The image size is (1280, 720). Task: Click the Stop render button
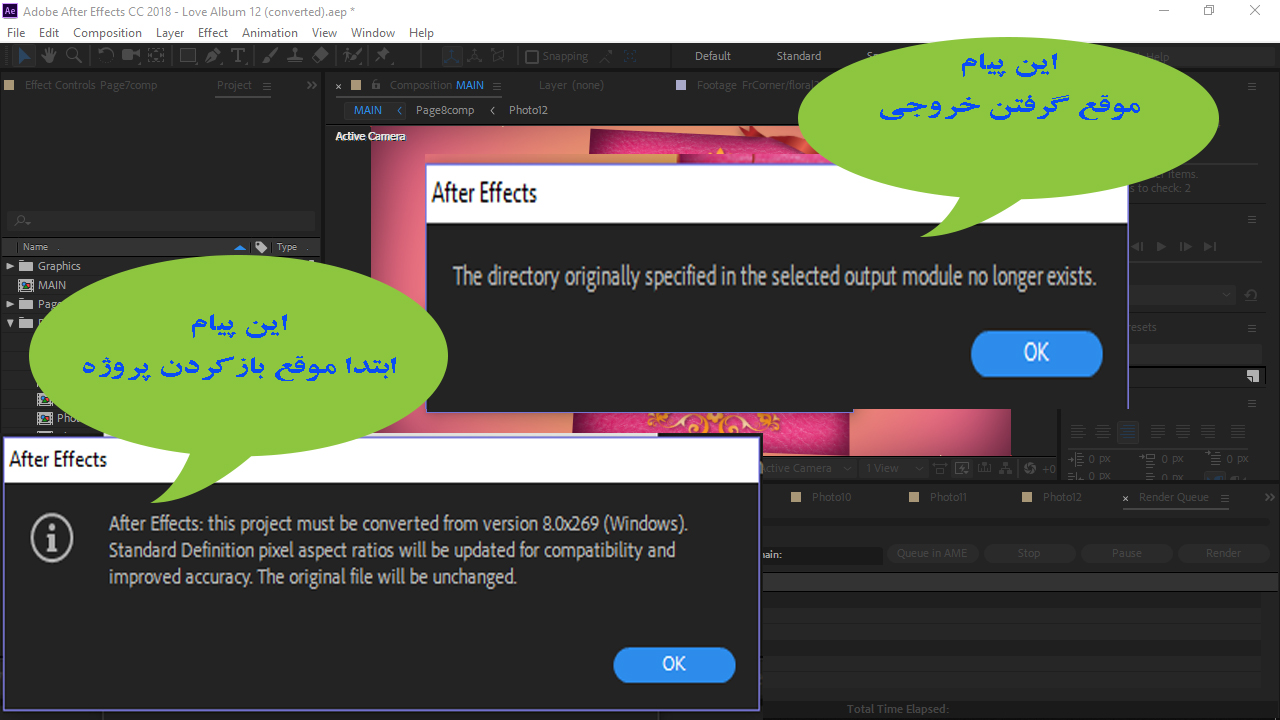click(x=1029, y=553)
